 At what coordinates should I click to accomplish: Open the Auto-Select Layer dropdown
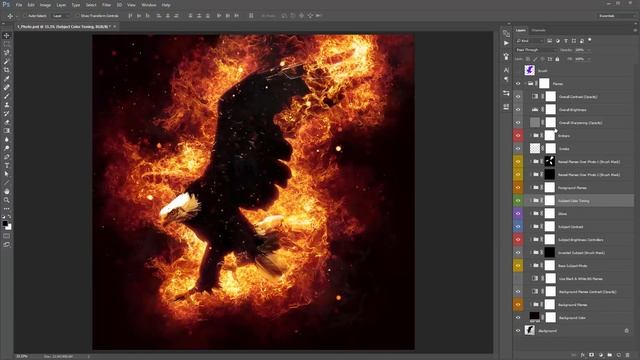pyautogui.click(x=60, y=16)
